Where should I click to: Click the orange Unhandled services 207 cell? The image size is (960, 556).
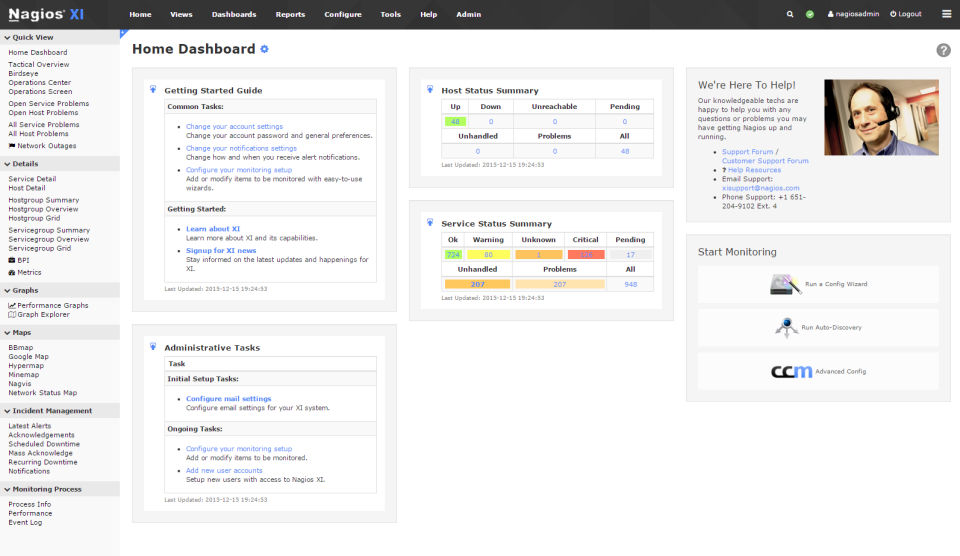pos(478,284)
